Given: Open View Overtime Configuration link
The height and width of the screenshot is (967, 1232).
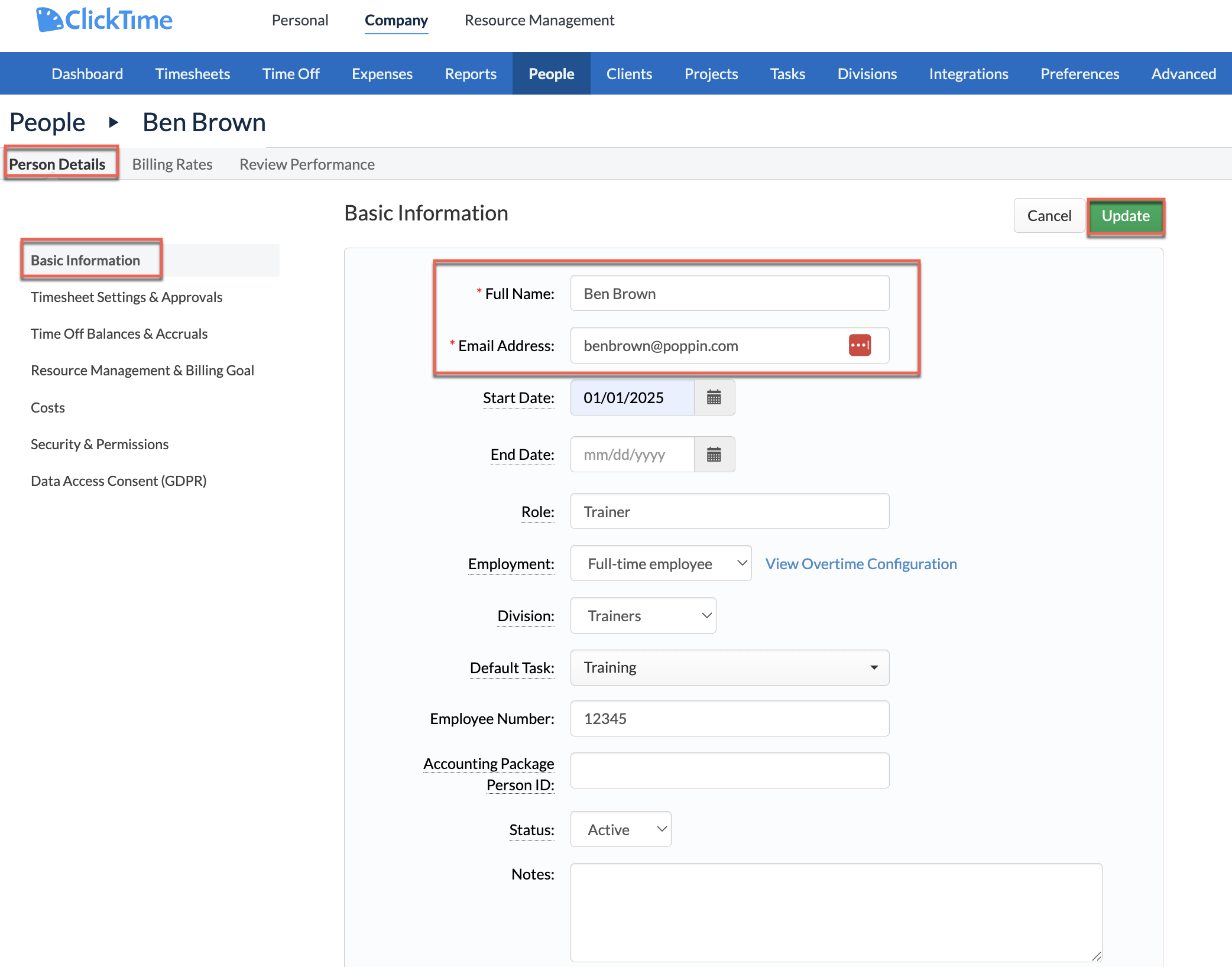Looking at the screenshot, I should coord(861,564).
